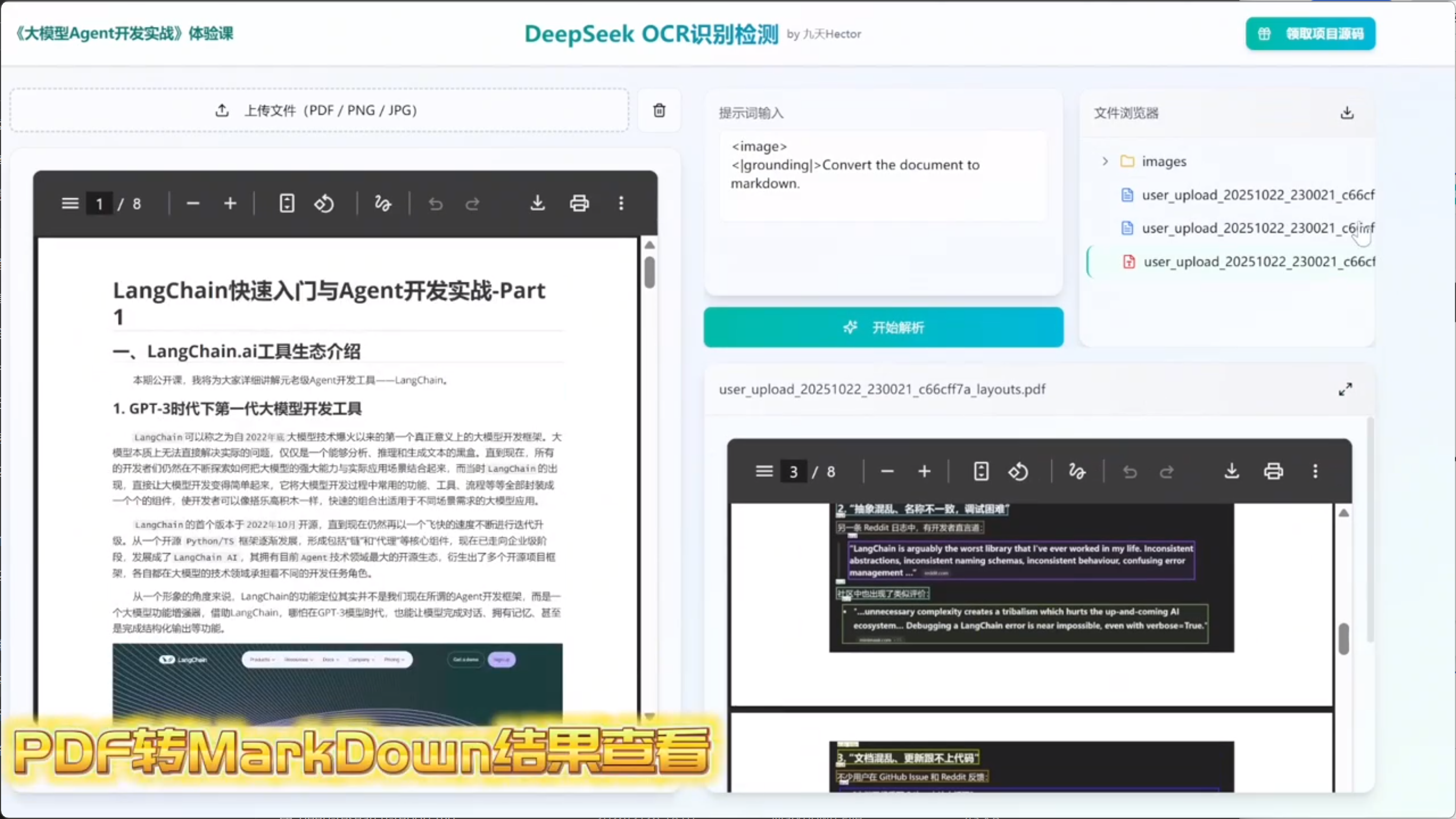Screen dimensions: 1456x819
Task: Expand the images folder
Action: 1105,161
